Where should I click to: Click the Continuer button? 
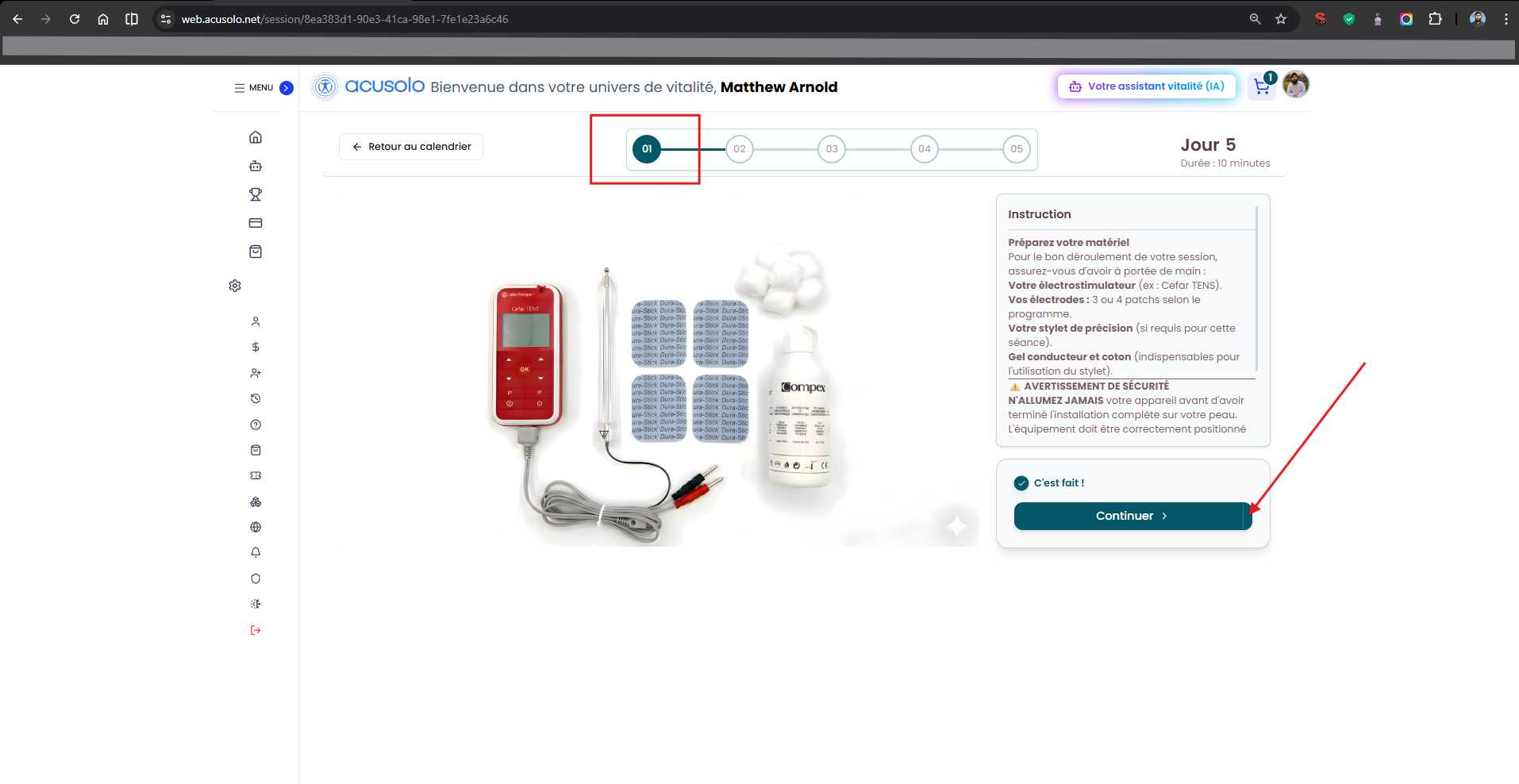point(1133,516)
